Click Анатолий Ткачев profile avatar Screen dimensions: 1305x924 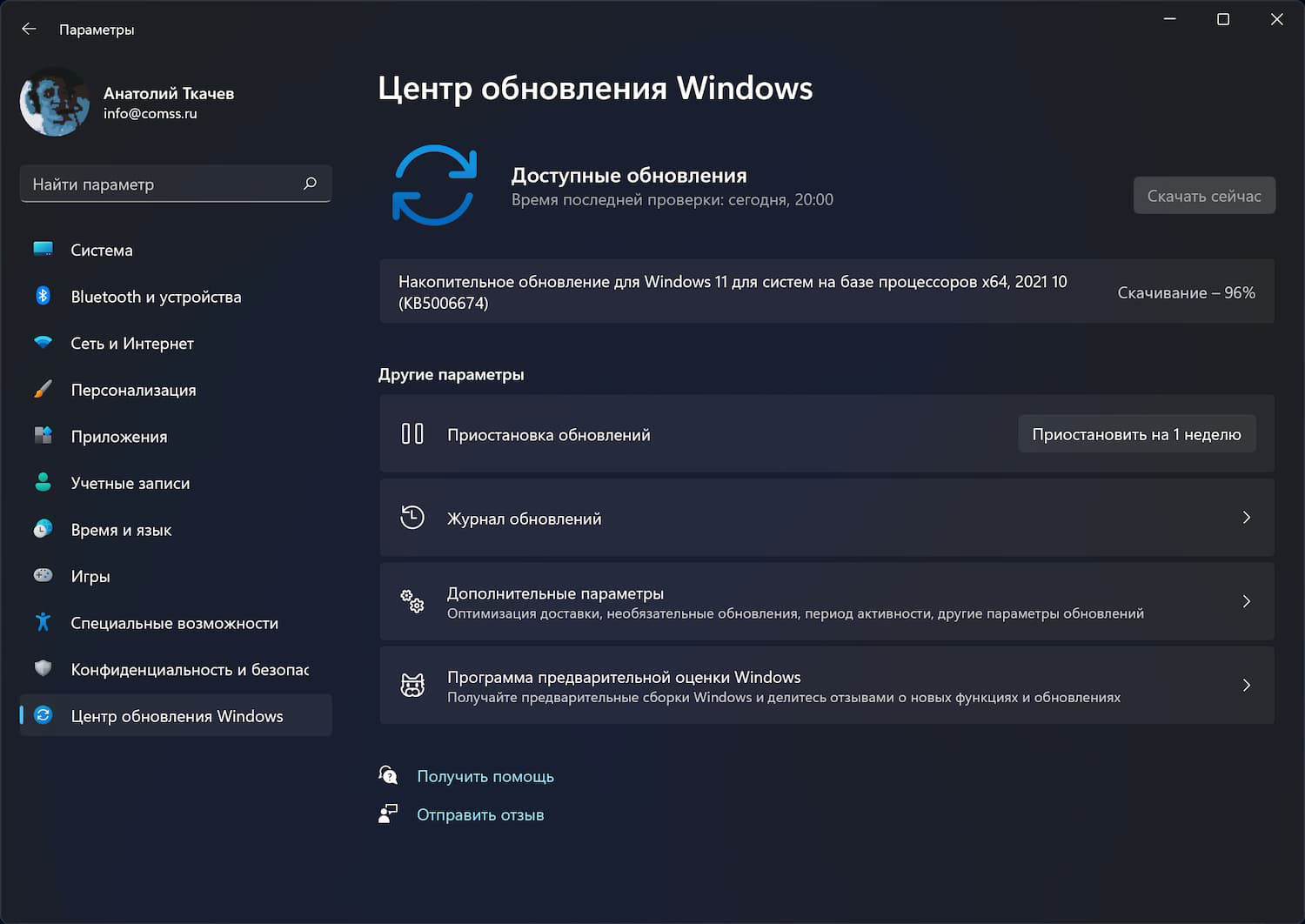(x=54, y=102)
